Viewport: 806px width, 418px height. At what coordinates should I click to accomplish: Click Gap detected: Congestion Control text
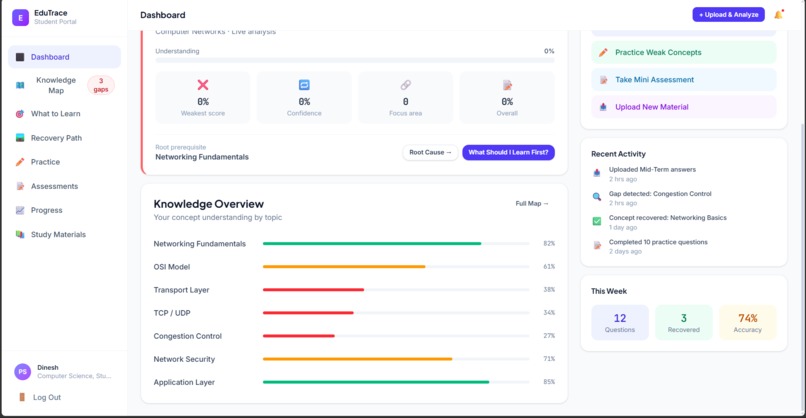pos(660,194)
